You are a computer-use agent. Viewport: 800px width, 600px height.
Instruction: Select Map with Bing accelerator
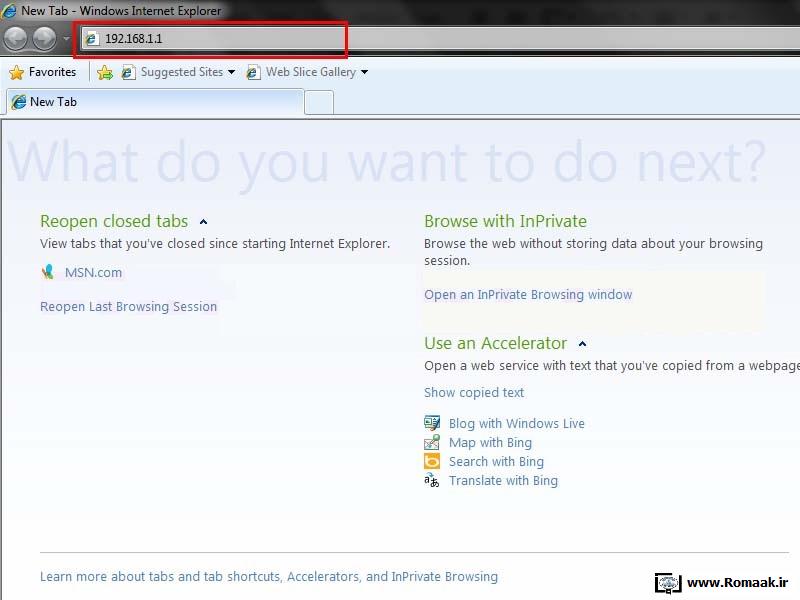(490, 442)
